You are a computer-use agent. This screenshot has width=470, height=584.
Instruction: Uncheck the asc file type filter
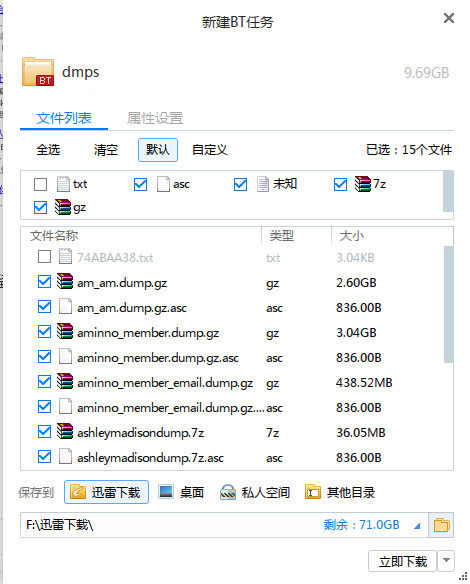[140, 184]
